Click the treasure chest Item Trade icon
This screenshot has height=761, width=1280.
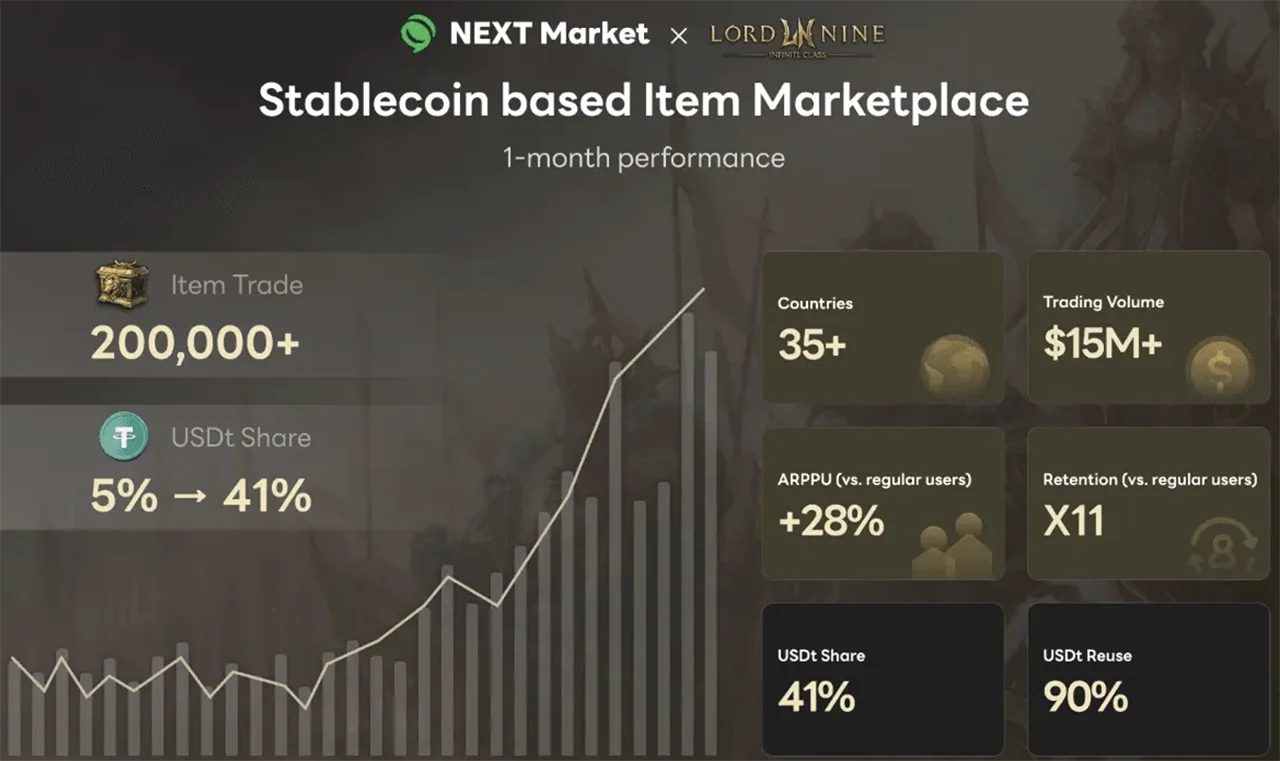tap(123, 284)
